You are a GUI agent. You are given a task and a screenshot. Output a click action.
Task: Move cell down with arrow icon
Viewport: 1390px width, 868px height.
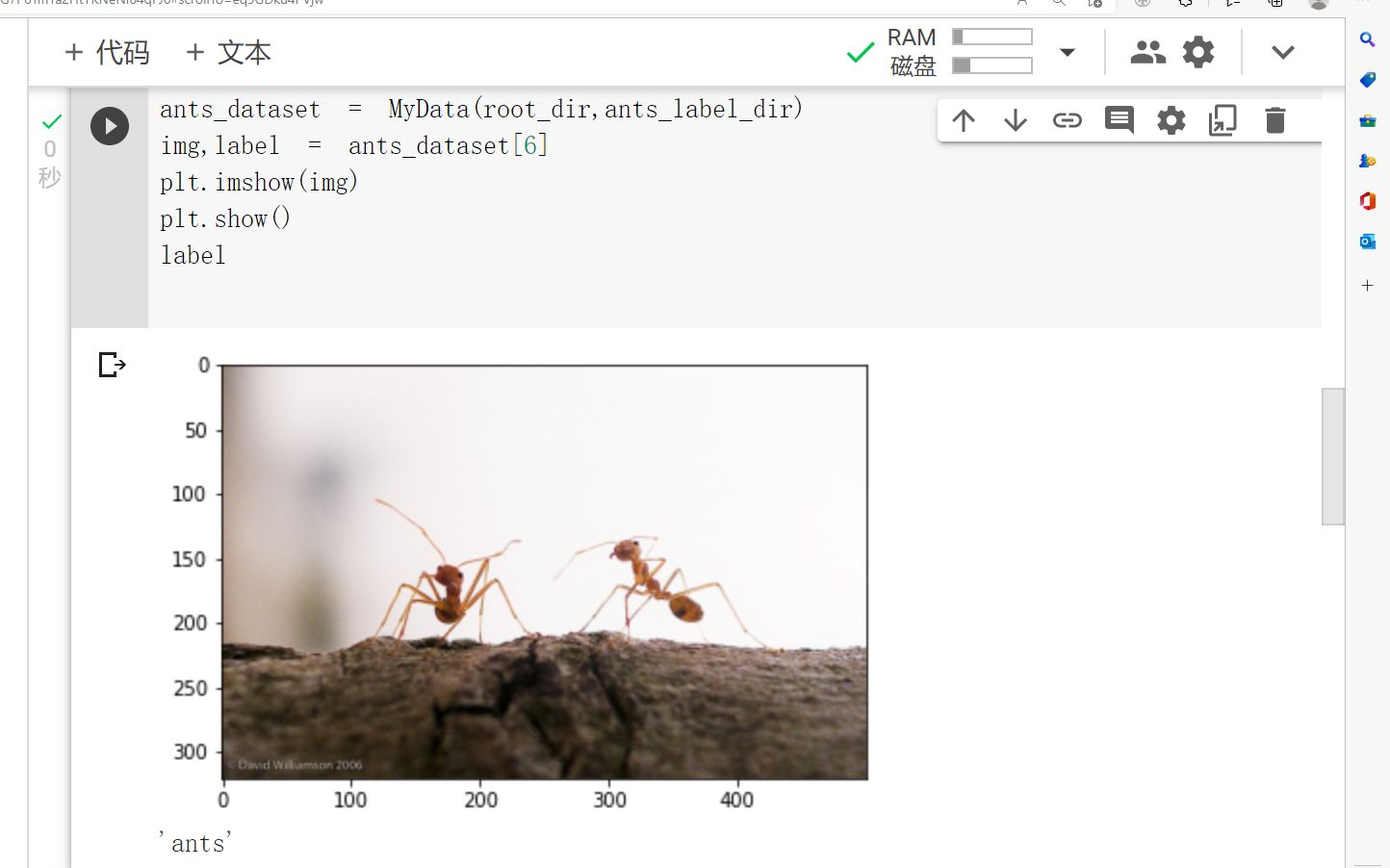(1016, 120)
